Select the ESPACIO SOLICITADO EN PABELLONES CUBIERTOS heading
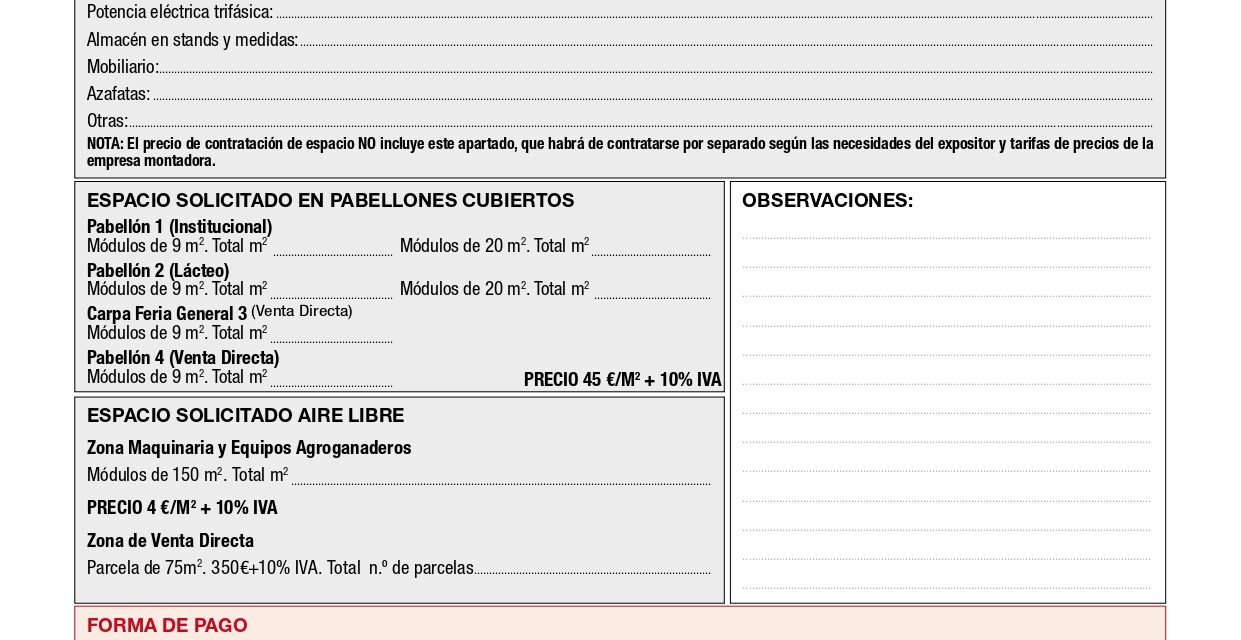This screenshot has height=640, width=1241. tap(331, 200)
